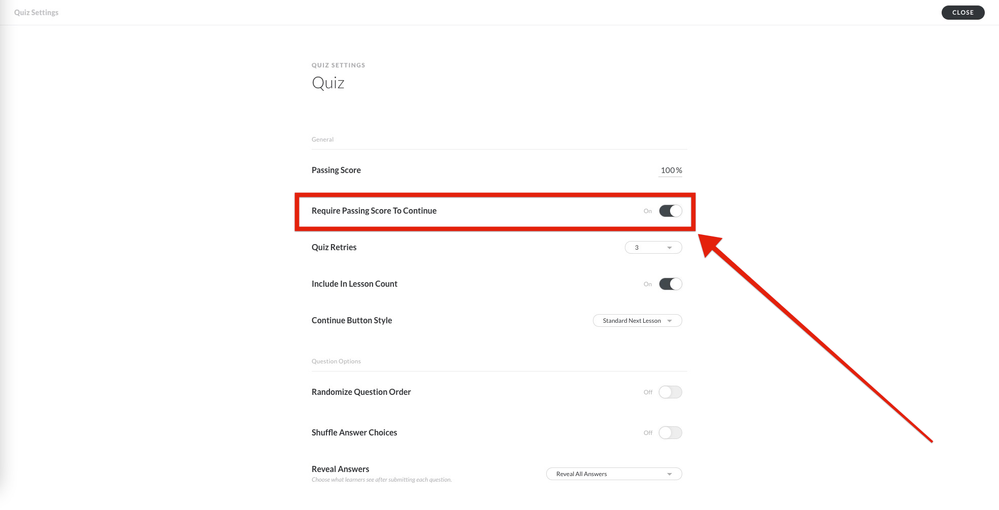Viewport: 999px width, 510px height.
Task: Toggle Require Passing Score To Continue switch
Action: point(670,211)
